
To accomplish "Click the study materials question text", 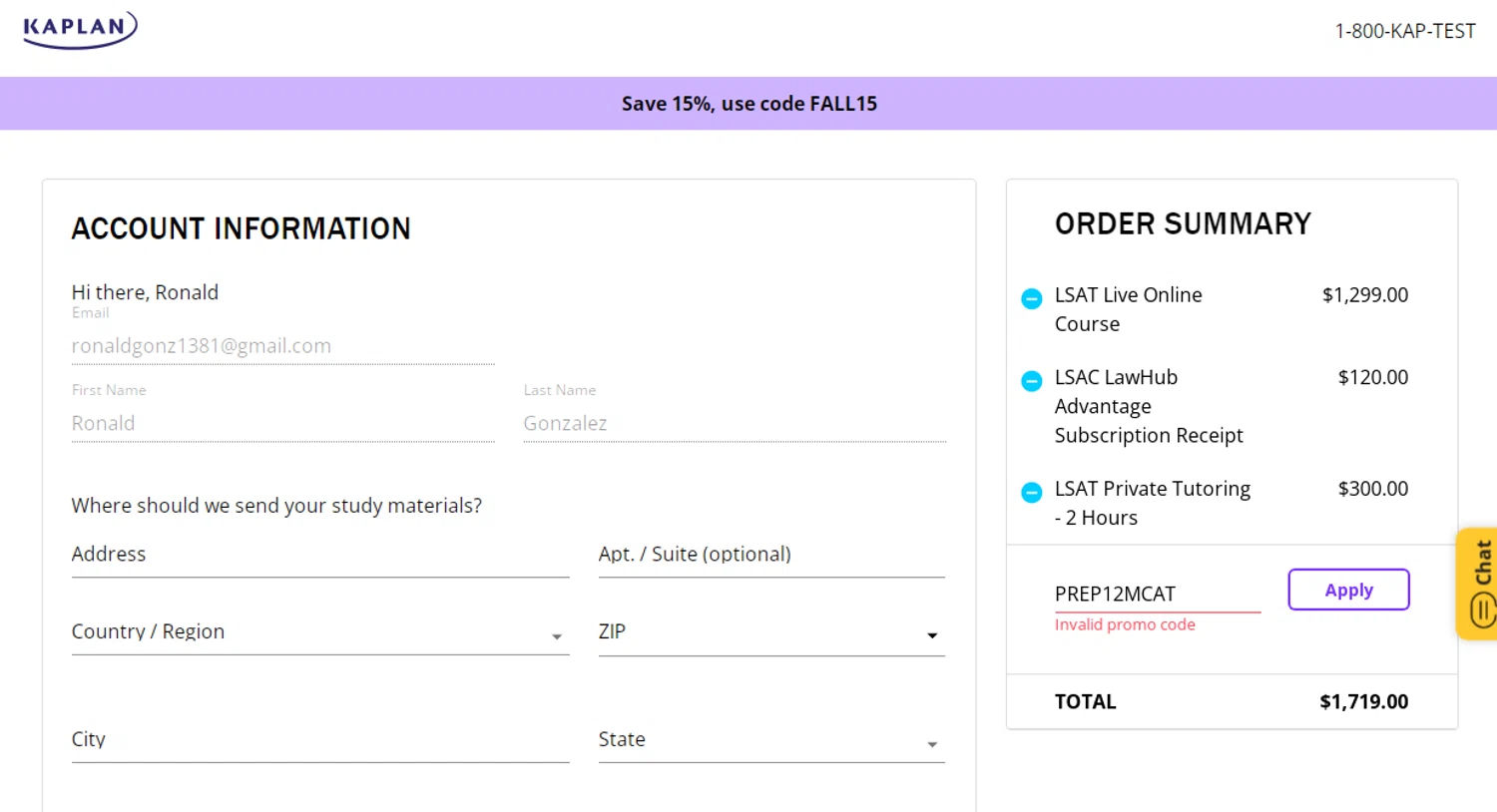I will 276,506.
